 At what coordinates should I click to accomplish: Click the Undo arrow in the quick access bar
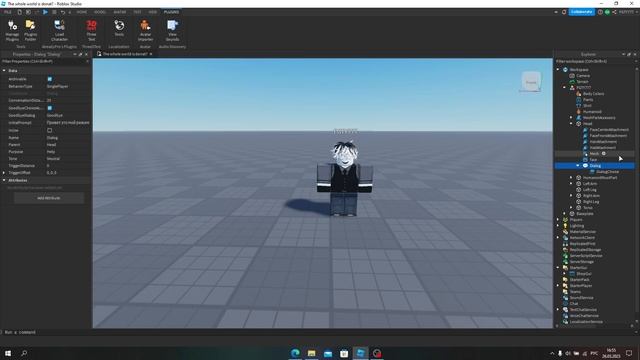tap(63, 12)
